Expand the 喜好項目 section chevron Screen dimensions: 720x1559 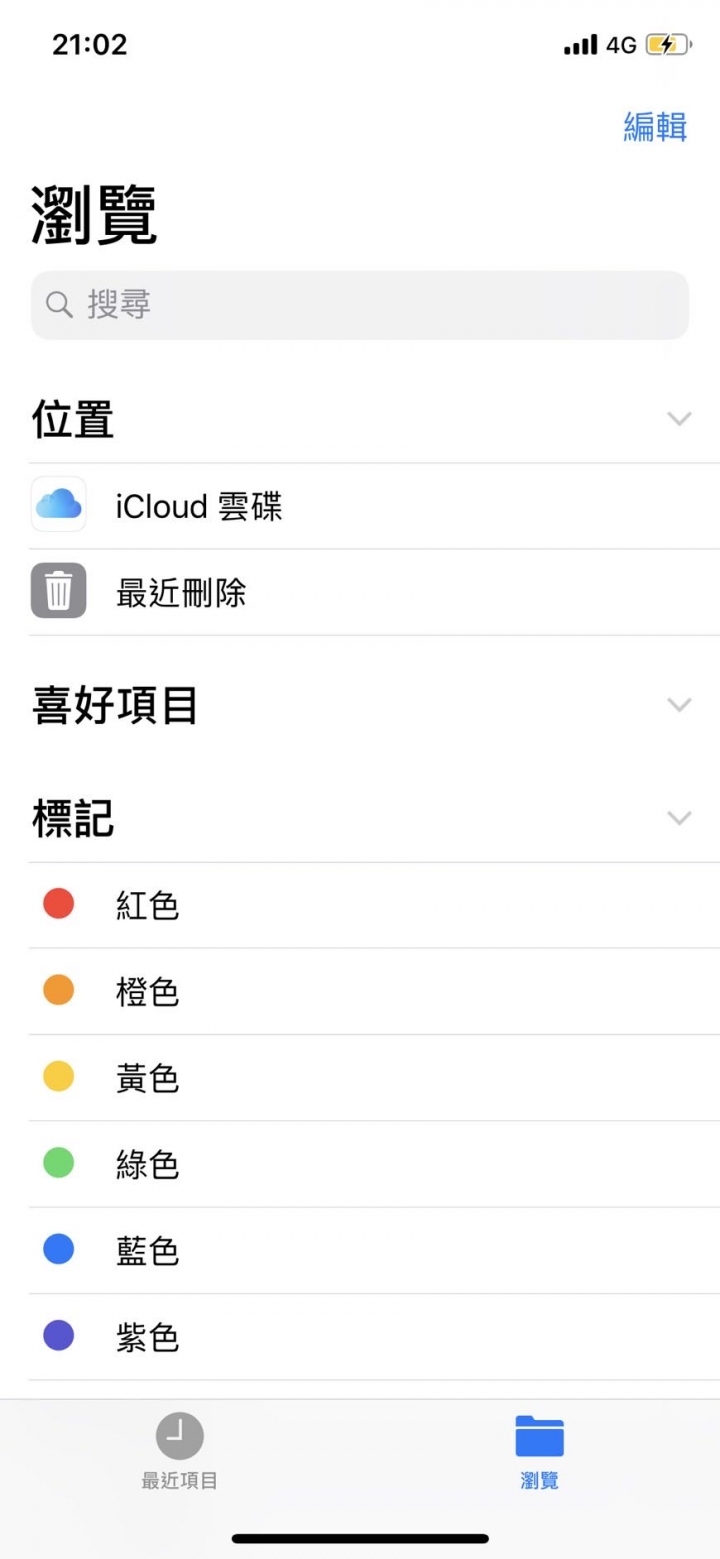[x=679, y=705]
